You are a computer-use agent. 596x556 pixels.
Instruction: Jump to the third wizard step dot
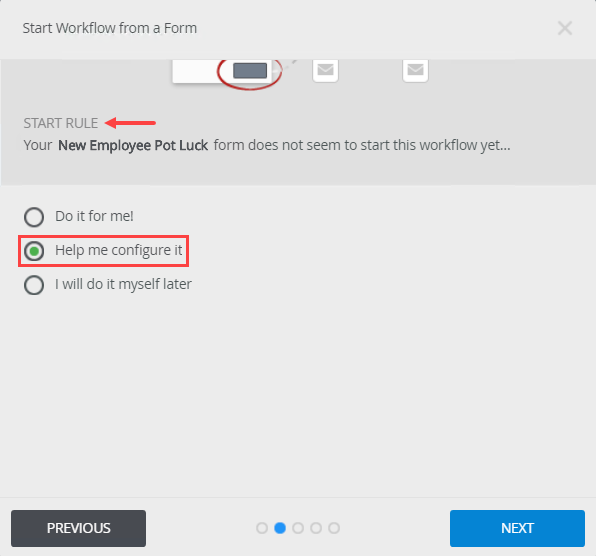298,528
